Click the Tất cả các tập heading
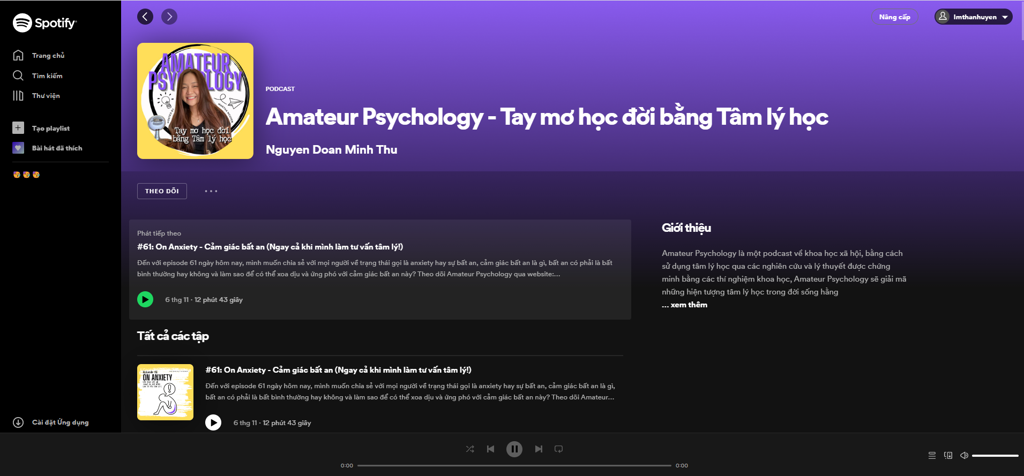The image size is (1024, 476). tap(173, 336)
